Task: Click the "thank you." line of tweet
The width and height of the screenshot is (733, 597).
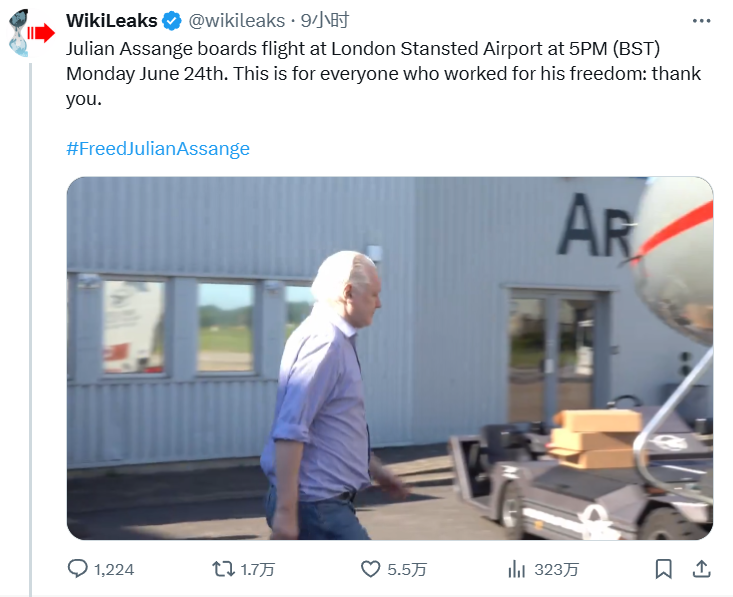Action: click(83, 99)
